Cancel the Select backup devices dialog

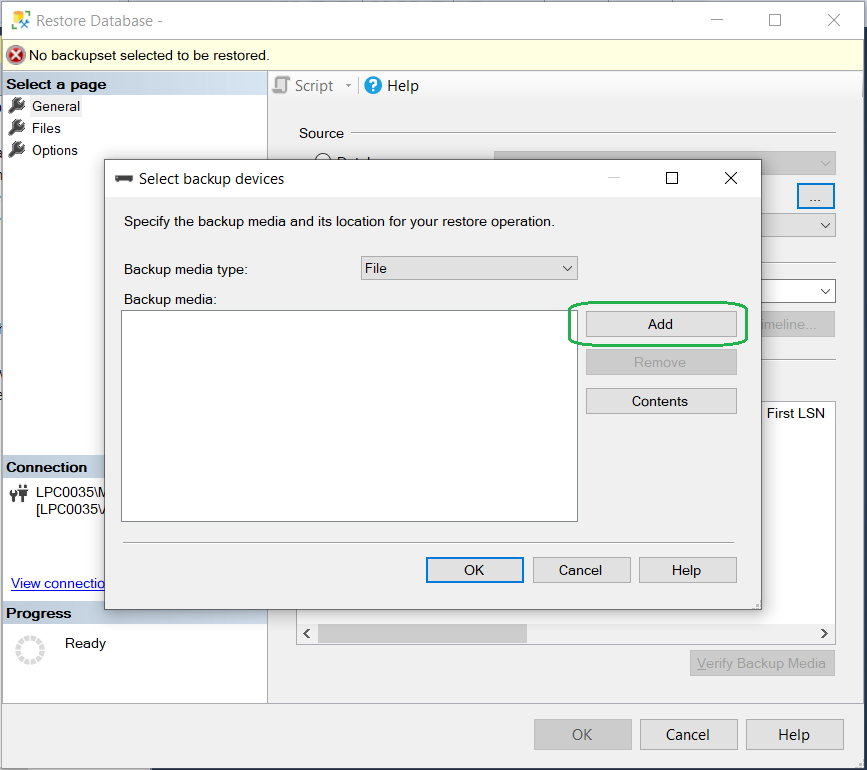581,570
